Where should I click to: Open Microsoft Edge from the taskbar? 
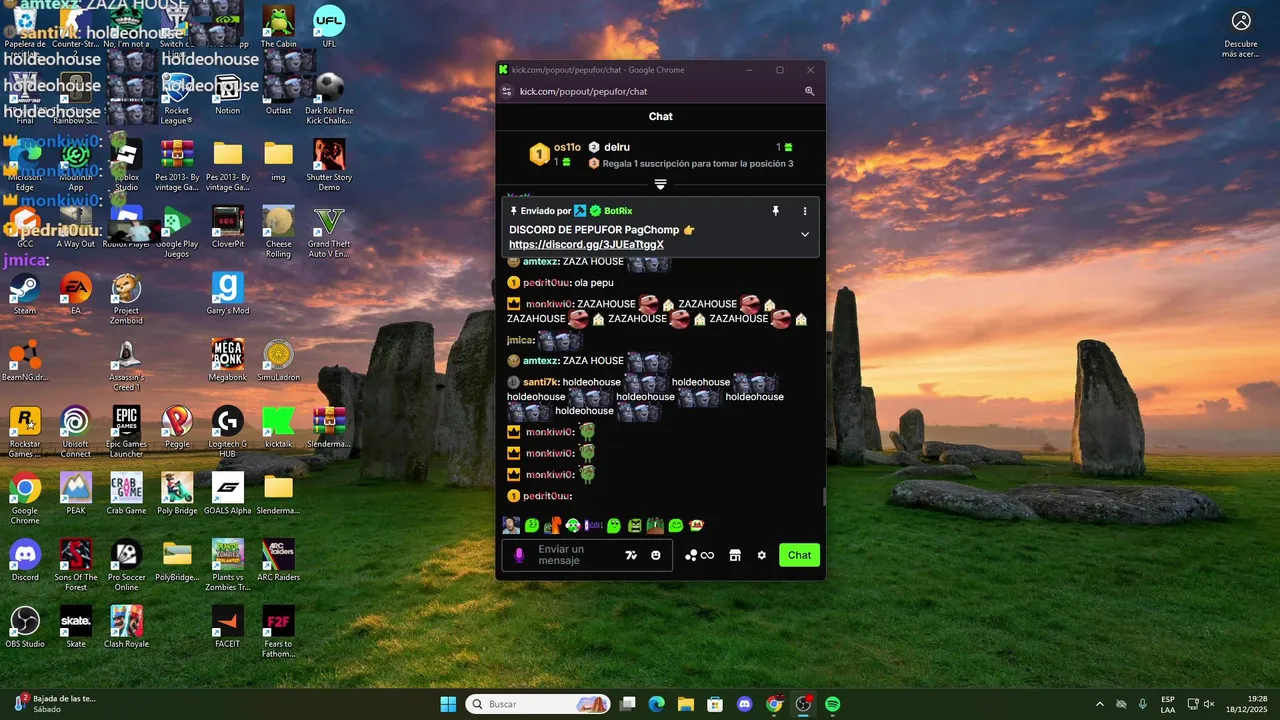(x=656, y=704)
